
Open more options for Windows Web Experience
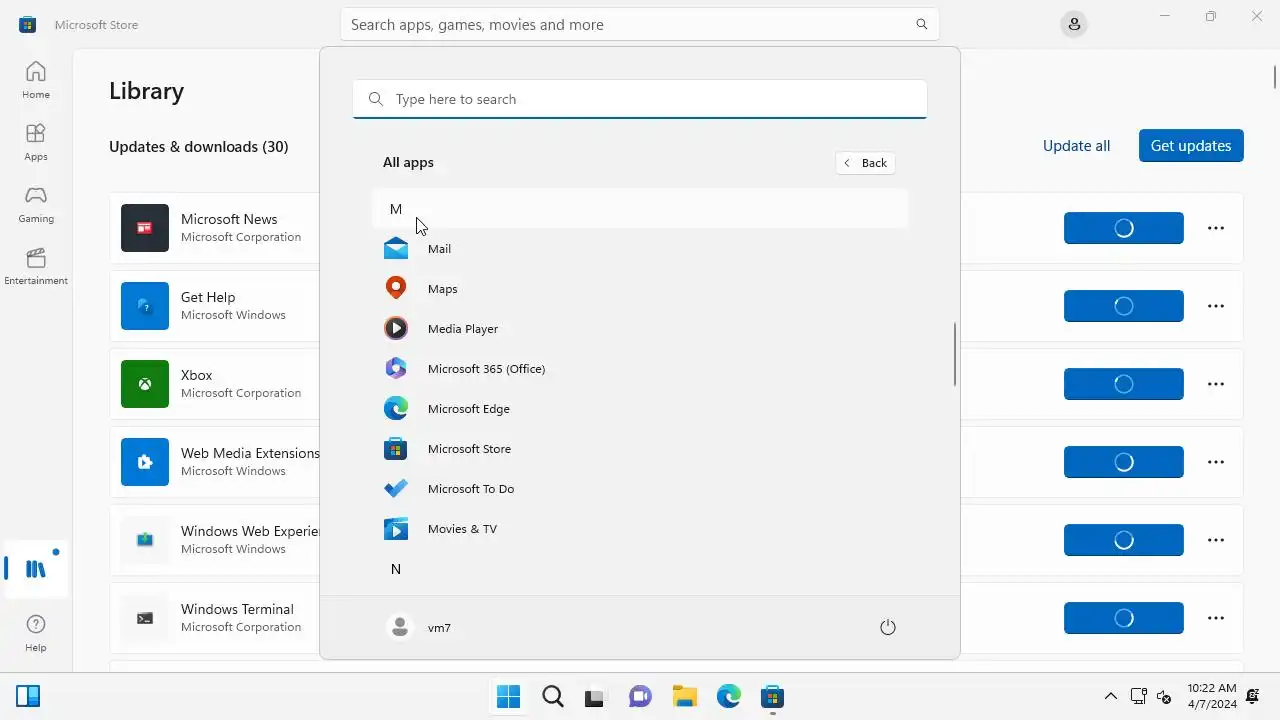1216,540
